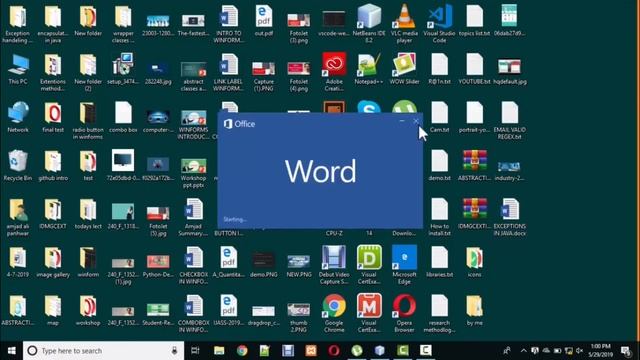Open File Explorer from taskbar

(219, 351)
